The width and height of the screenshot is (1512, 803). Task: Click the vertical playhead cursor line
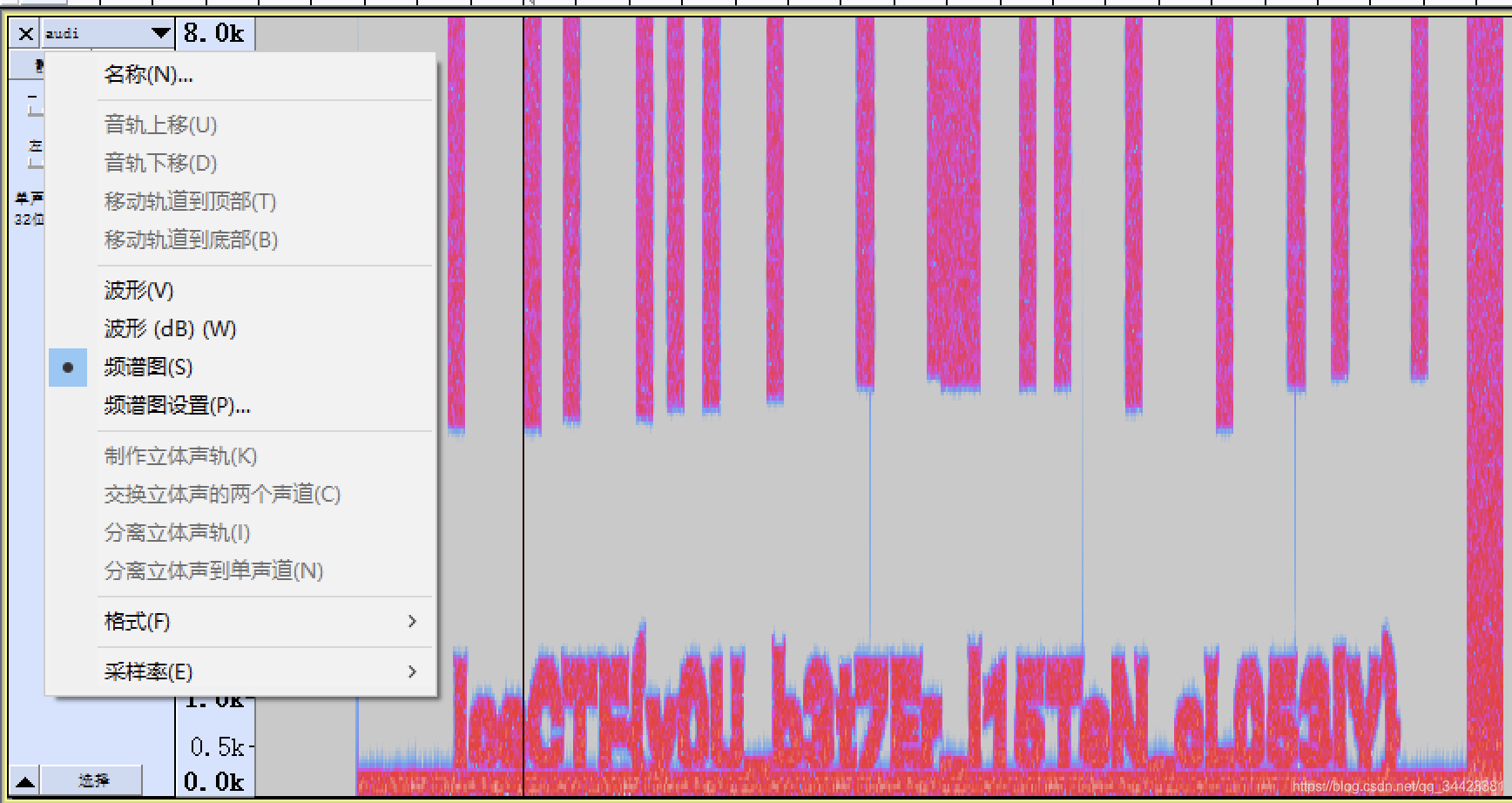click(523, 405)
